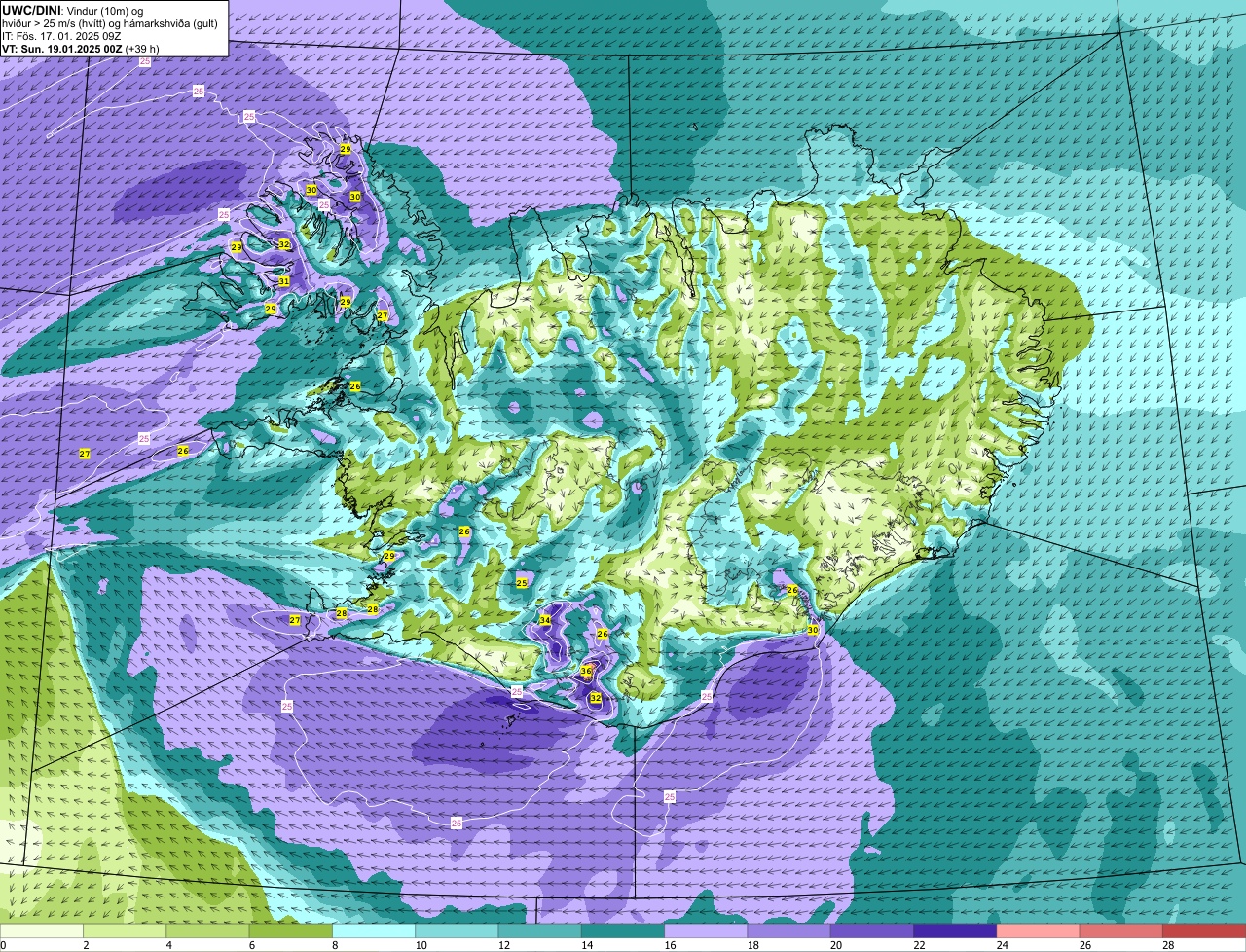Click the yellow 31 gust label
The image size is (1246, 952).
tap(284, 281)
